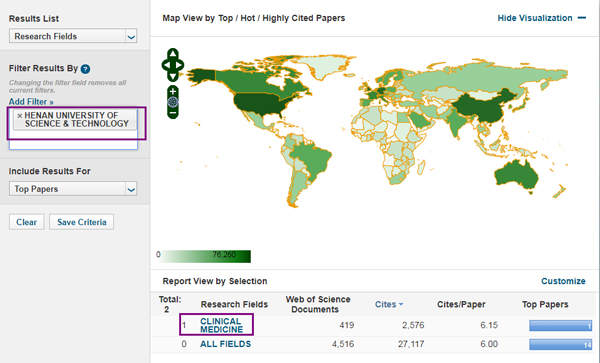The height and width of the screenshot is (363, 600).
Task: Zoom out on the map with the minus
Action: click(x=173, y=113)
